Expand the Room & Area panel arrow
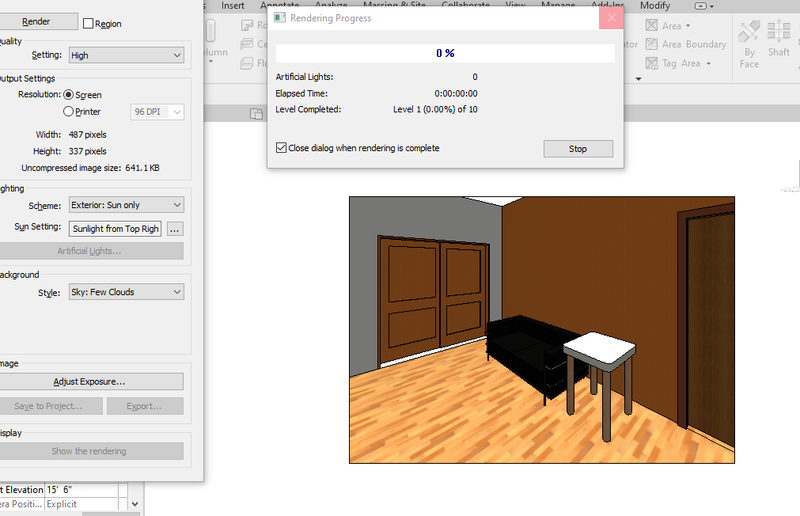This screenshot has width=800, height=516. (638, 79)
